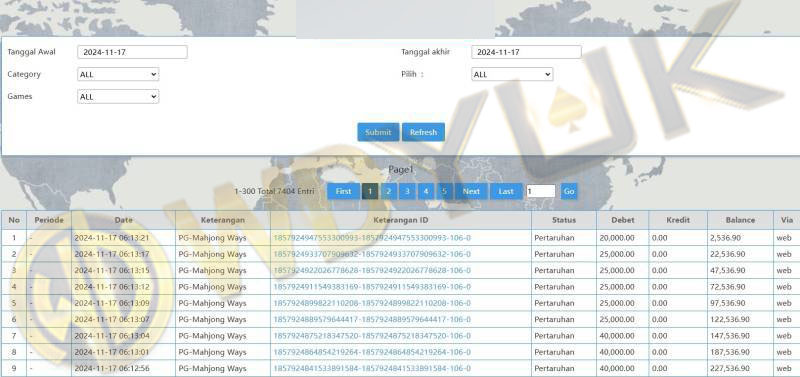Open Keterangan ID link ending 644417-106-0
This screenshot has width=800, height=377.
[372, 319]
